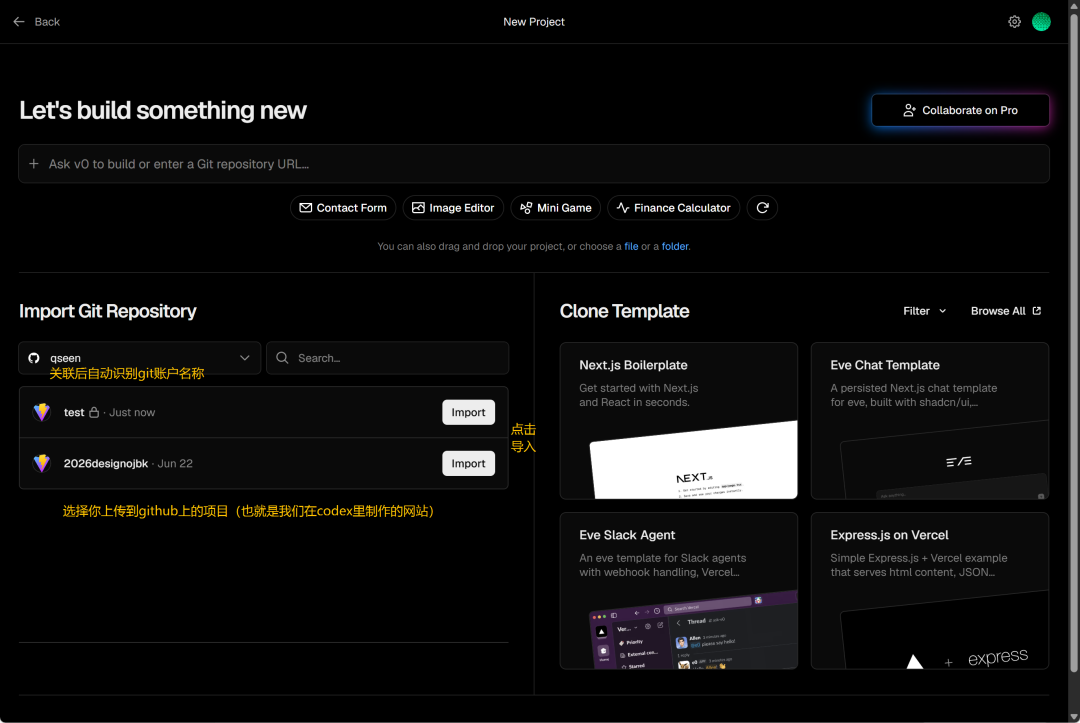Select the Contact Form suggestion
Viewport: 1080px width, 723px height.
(343, 208)
